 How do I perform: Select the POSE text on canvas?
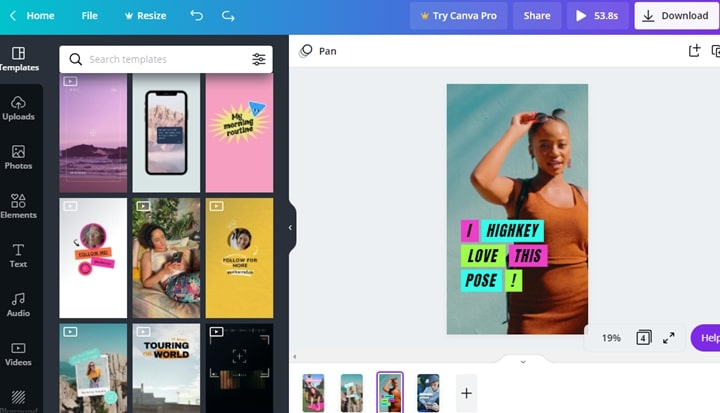pyautogui.click(x=481, y=280)
